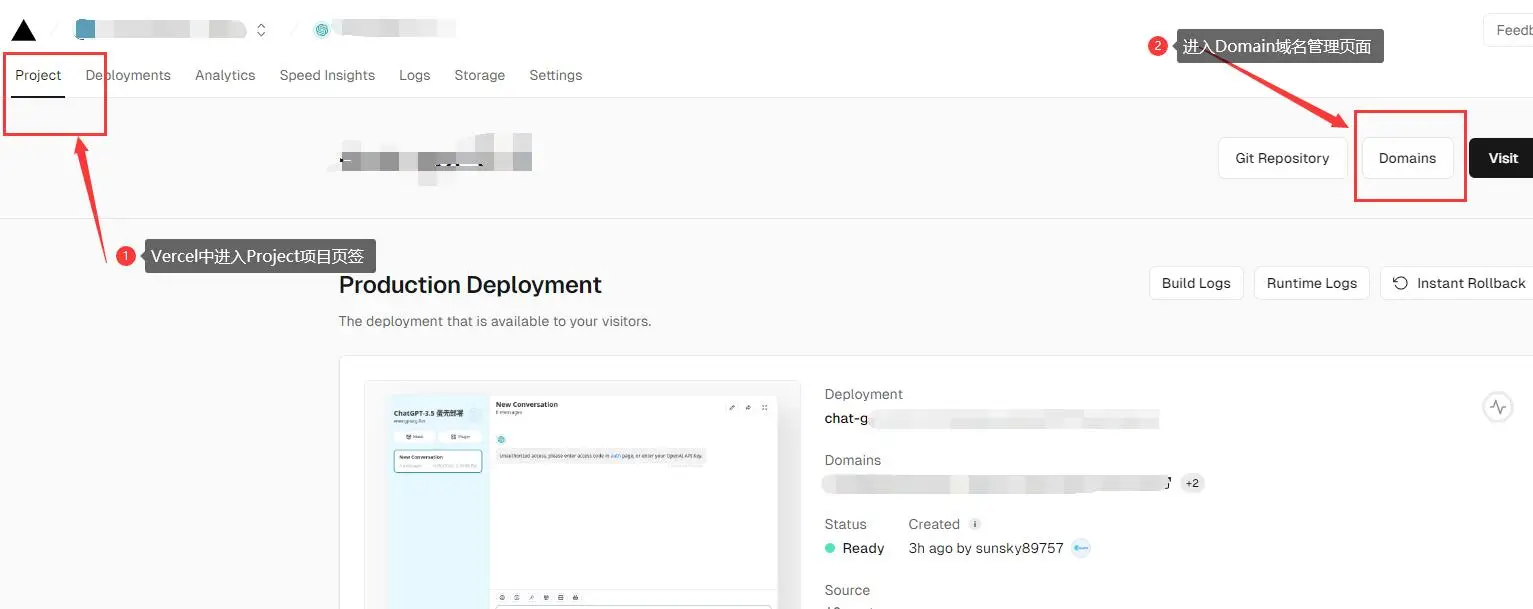The width and height of the screenshot is (1533, 609).
Task: Click the Vercel triangle logo
Action: (24, 30)
